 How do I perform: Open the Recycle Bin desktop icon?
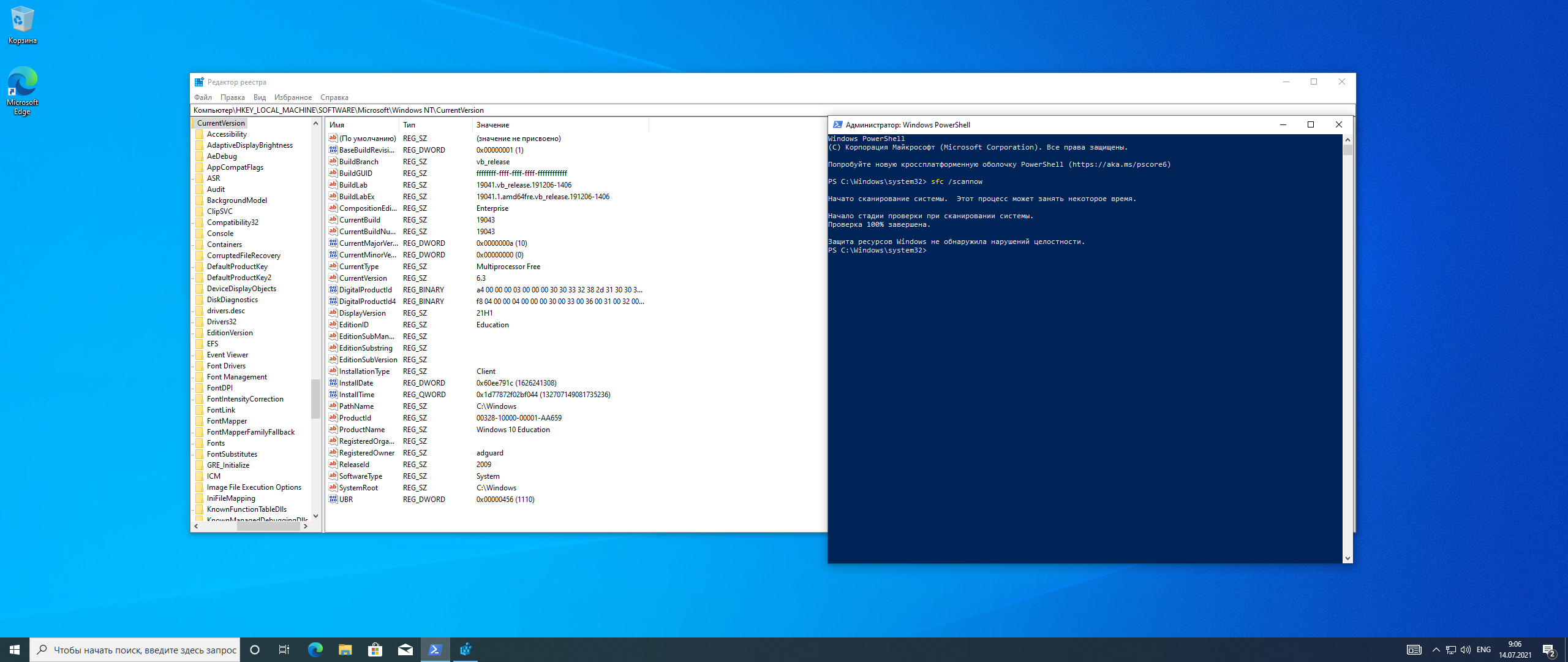pyautogui.click(x=22, y=25)
